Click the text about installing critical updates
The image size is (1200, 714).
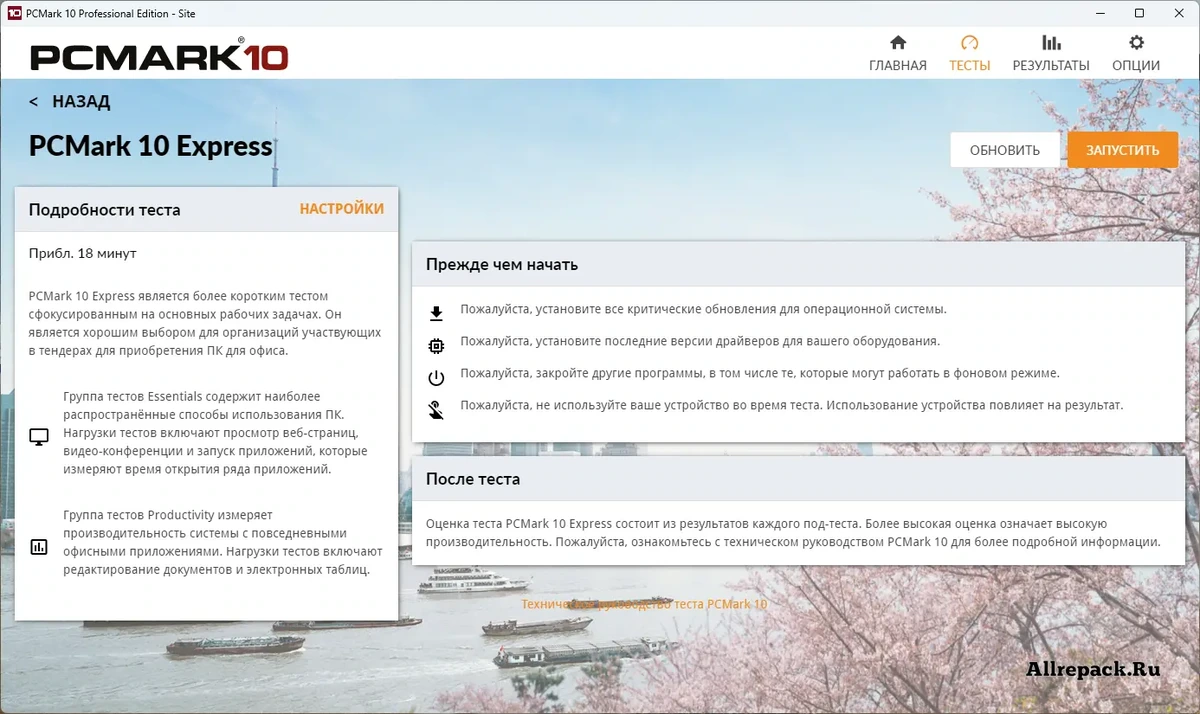pos(703,309)
